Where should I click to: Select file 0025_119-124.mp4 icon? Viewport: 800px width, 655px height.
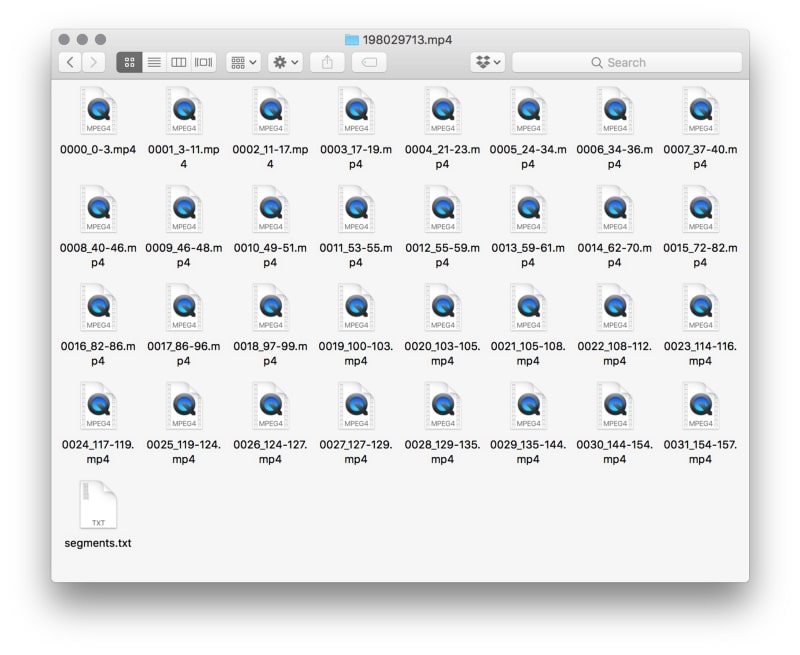[x=184, y=406]
